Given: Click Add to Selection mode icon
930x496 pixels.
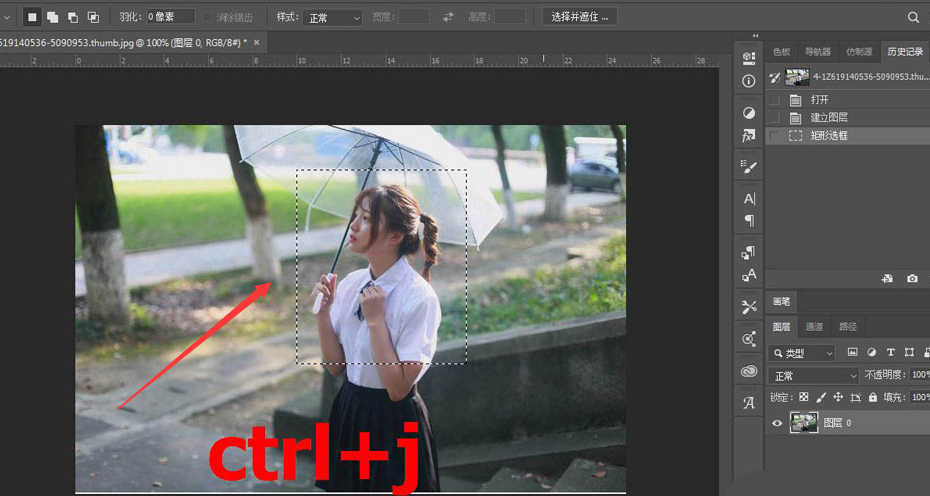Looking at the screenshot, I should 52,17.
